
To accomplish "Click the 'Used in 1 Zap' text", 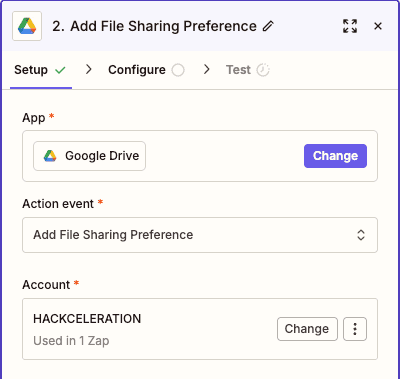I will (71, 341).
